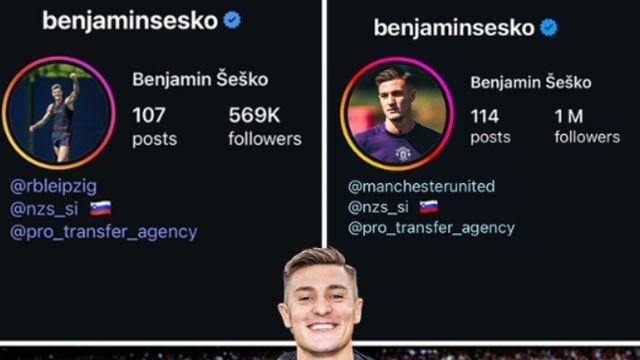Open the @manchesterunited mention link
Screen dimensions: 640x360
point(421,186)
